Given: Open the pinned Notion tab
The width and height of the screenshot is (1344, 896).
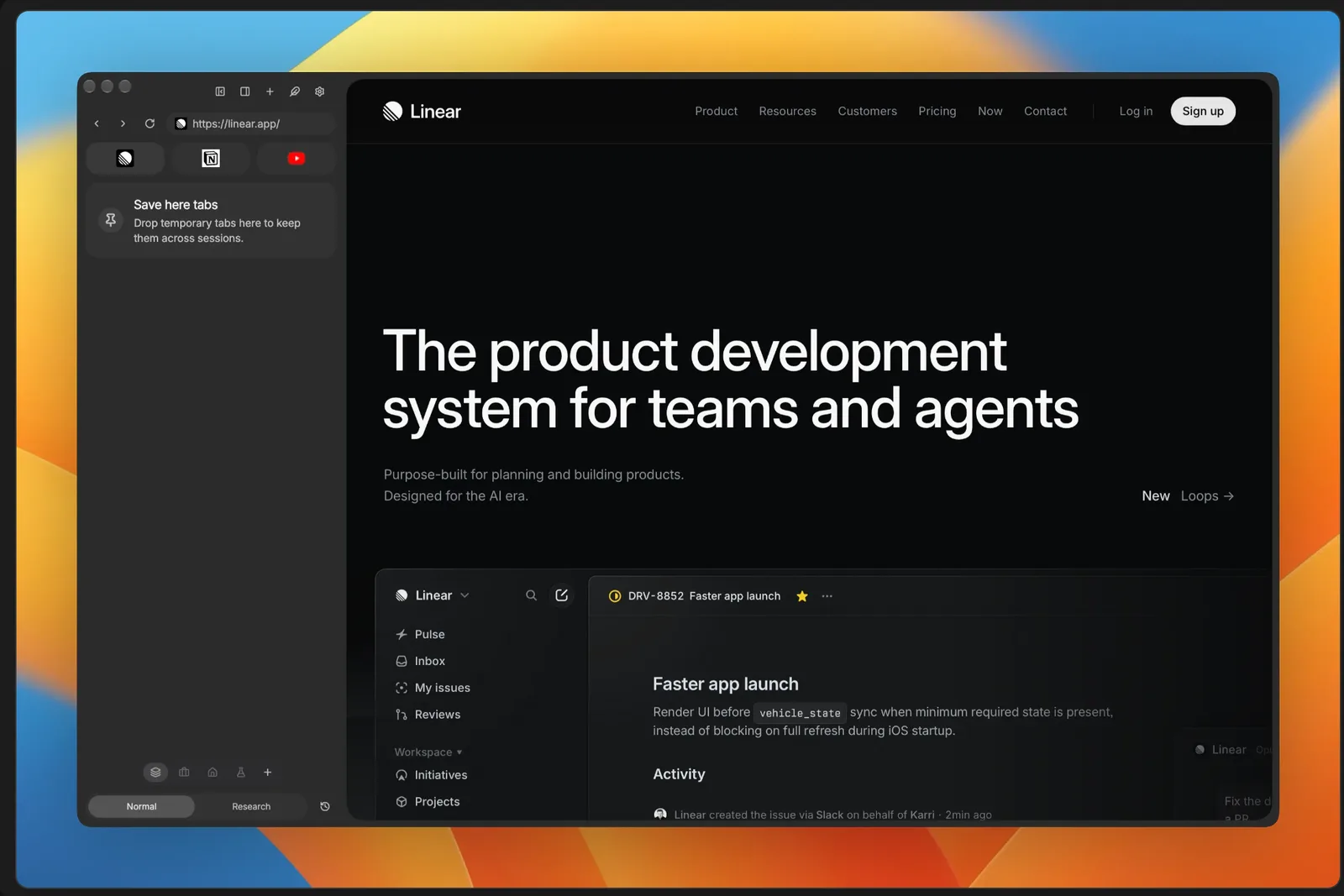Looking at the screenshot, I should click(x=211, y=158).
